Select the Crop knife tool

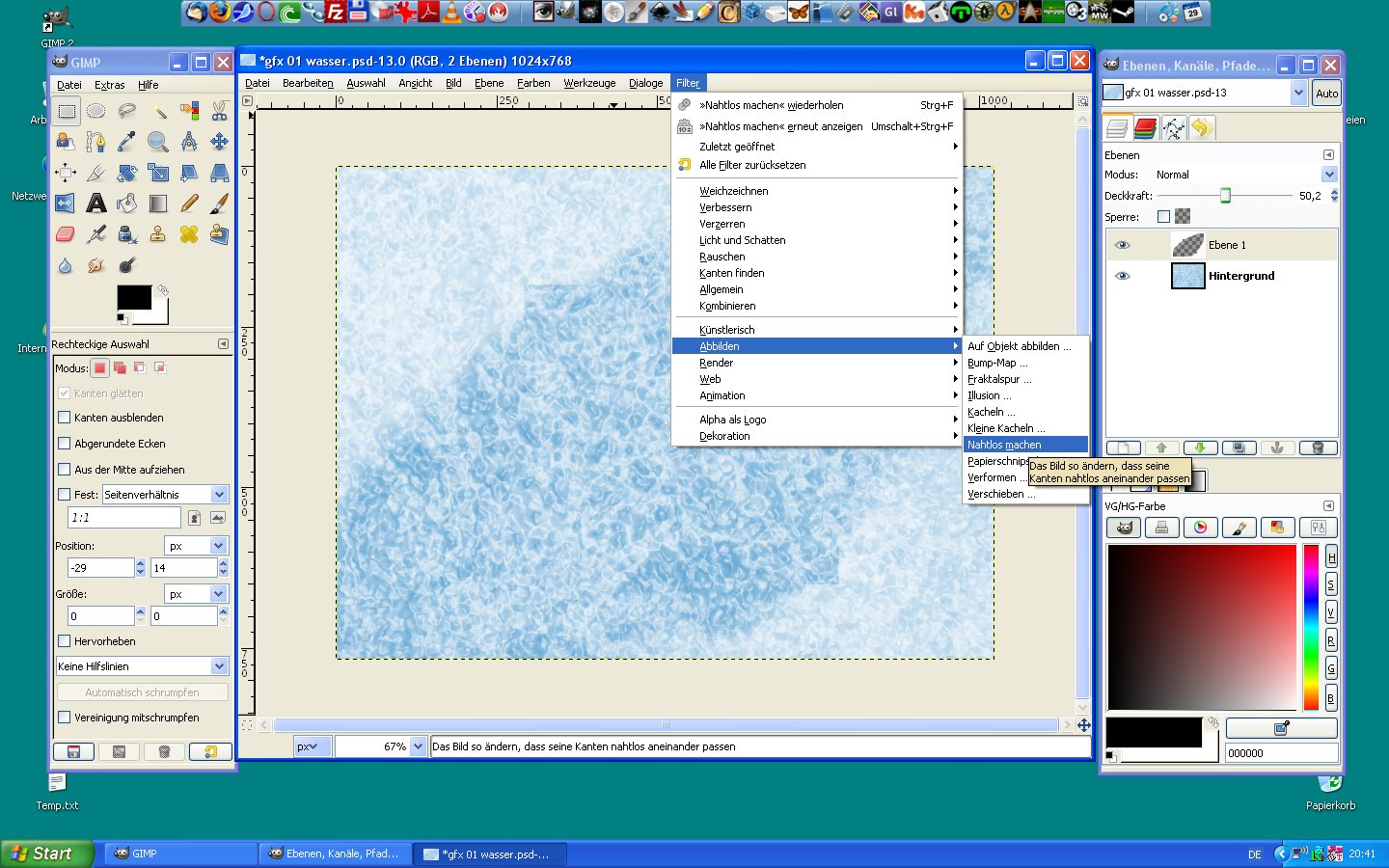point(95,173)
